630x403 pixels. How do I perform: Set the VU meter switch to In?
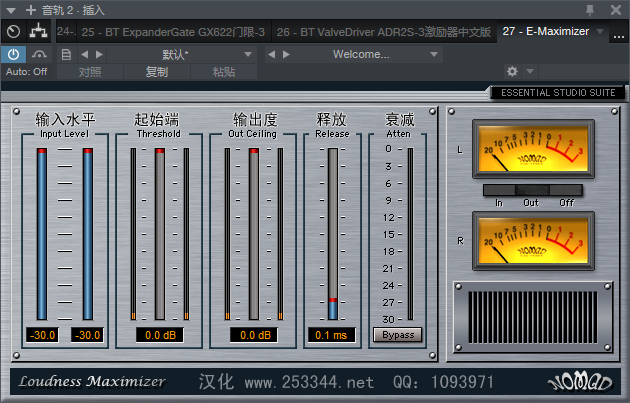(498, 189)
